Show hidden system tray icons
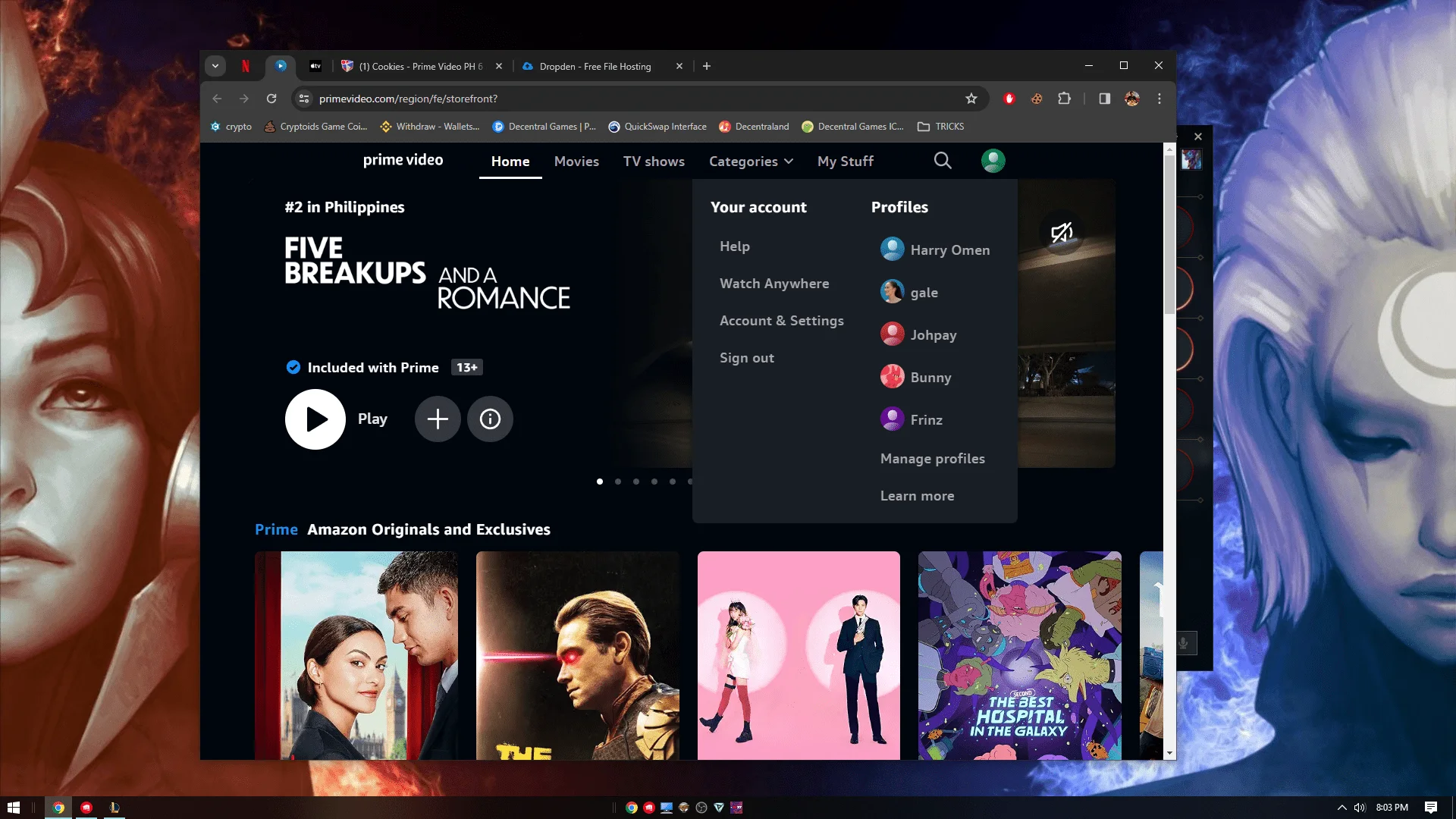 coord(1341,808)
